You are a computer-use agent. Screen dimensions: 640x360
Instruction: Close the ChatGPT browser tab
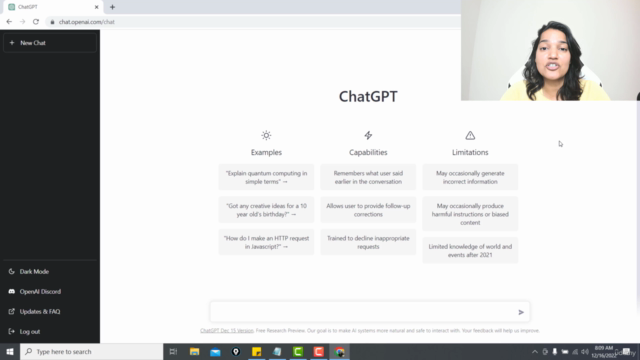(x=96, y=7)
